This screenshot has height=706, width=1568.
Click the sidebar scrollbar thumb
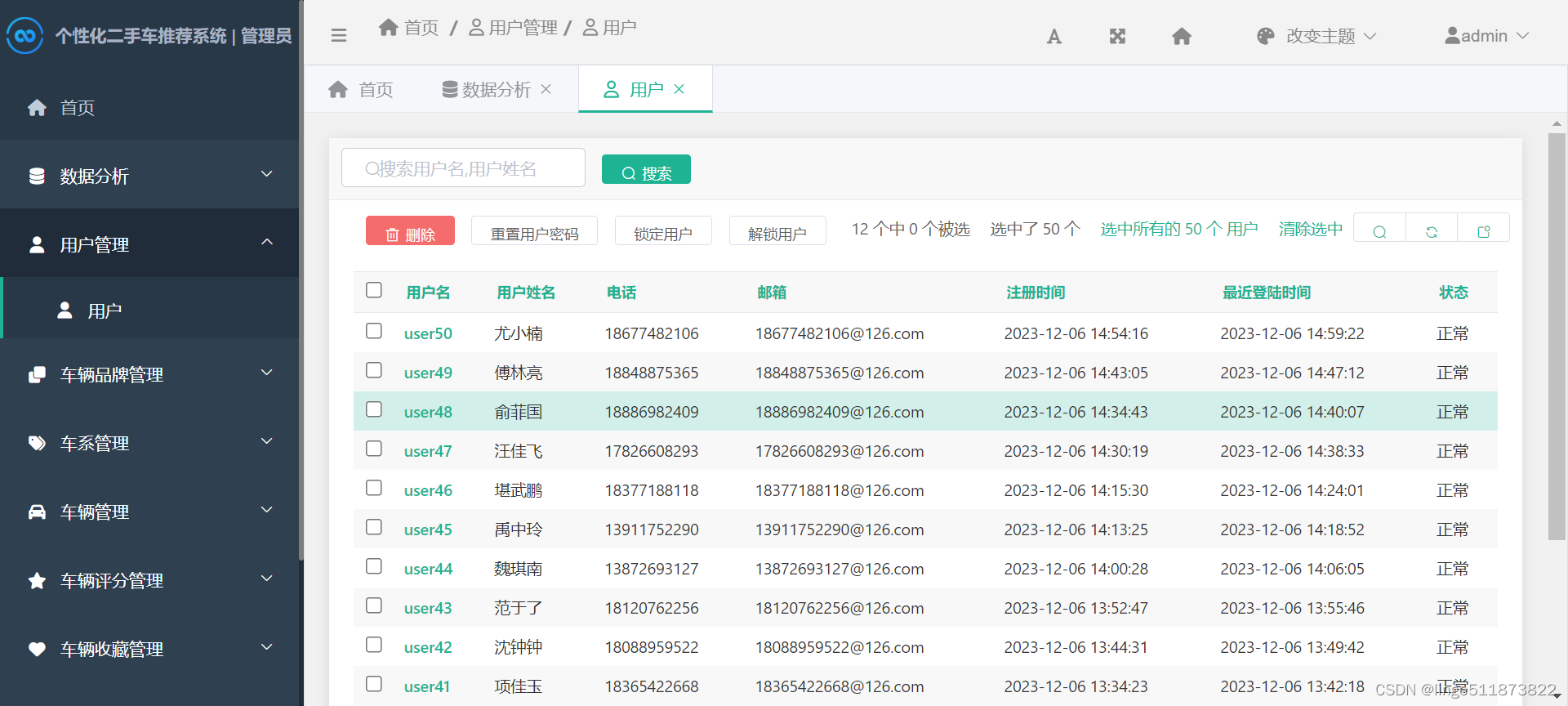click(301, 279)
